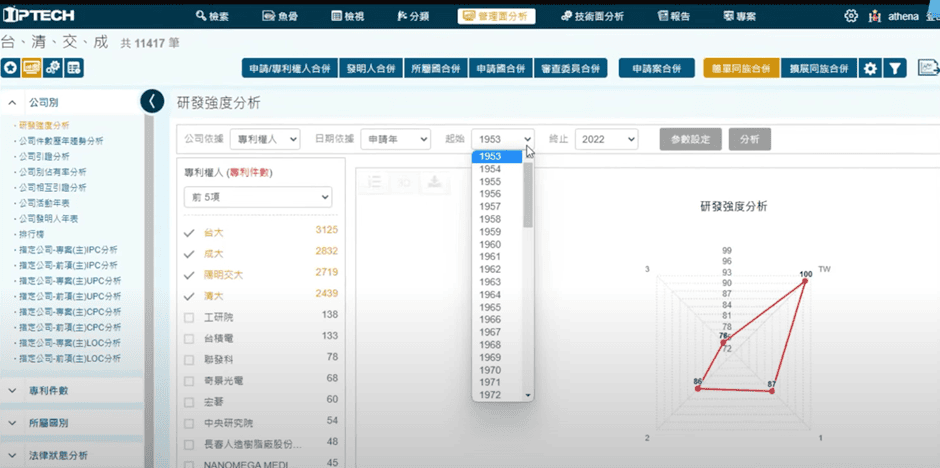The height and width of the screenshot is (468, 940).
Task: Open global settings gear in top bar
Action: click(x=851, y=16)
